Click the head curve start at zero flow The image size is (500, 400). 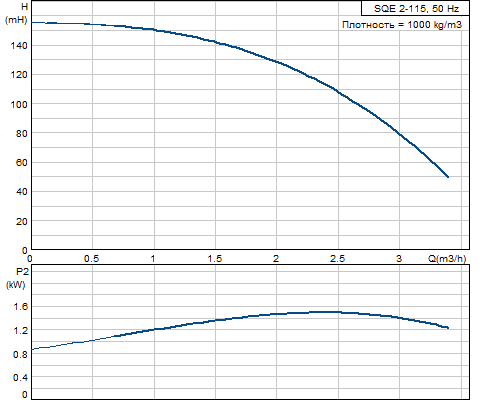pos(32,22)
